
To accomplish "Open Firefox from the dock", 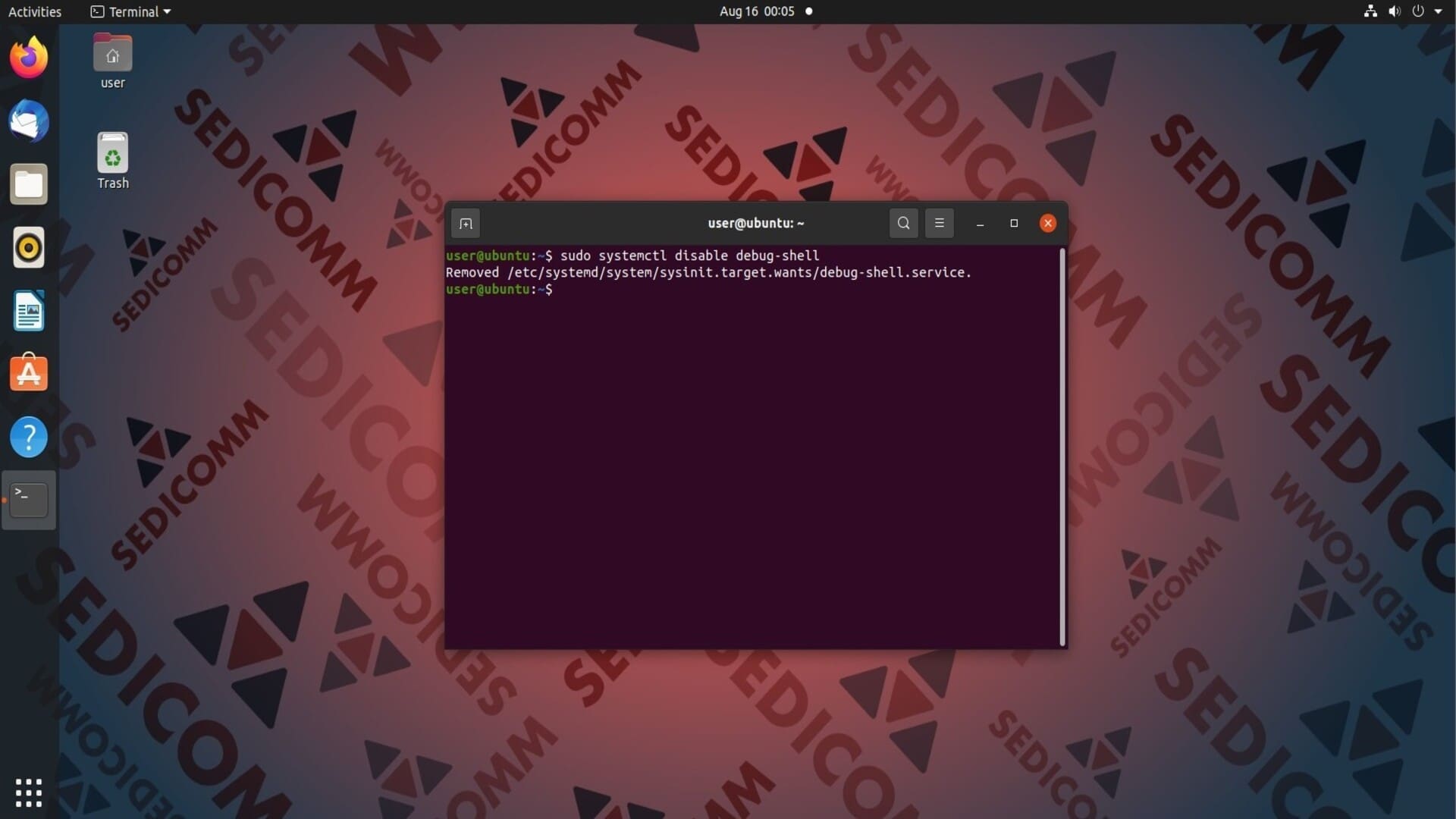I will (x=29, y=58).
